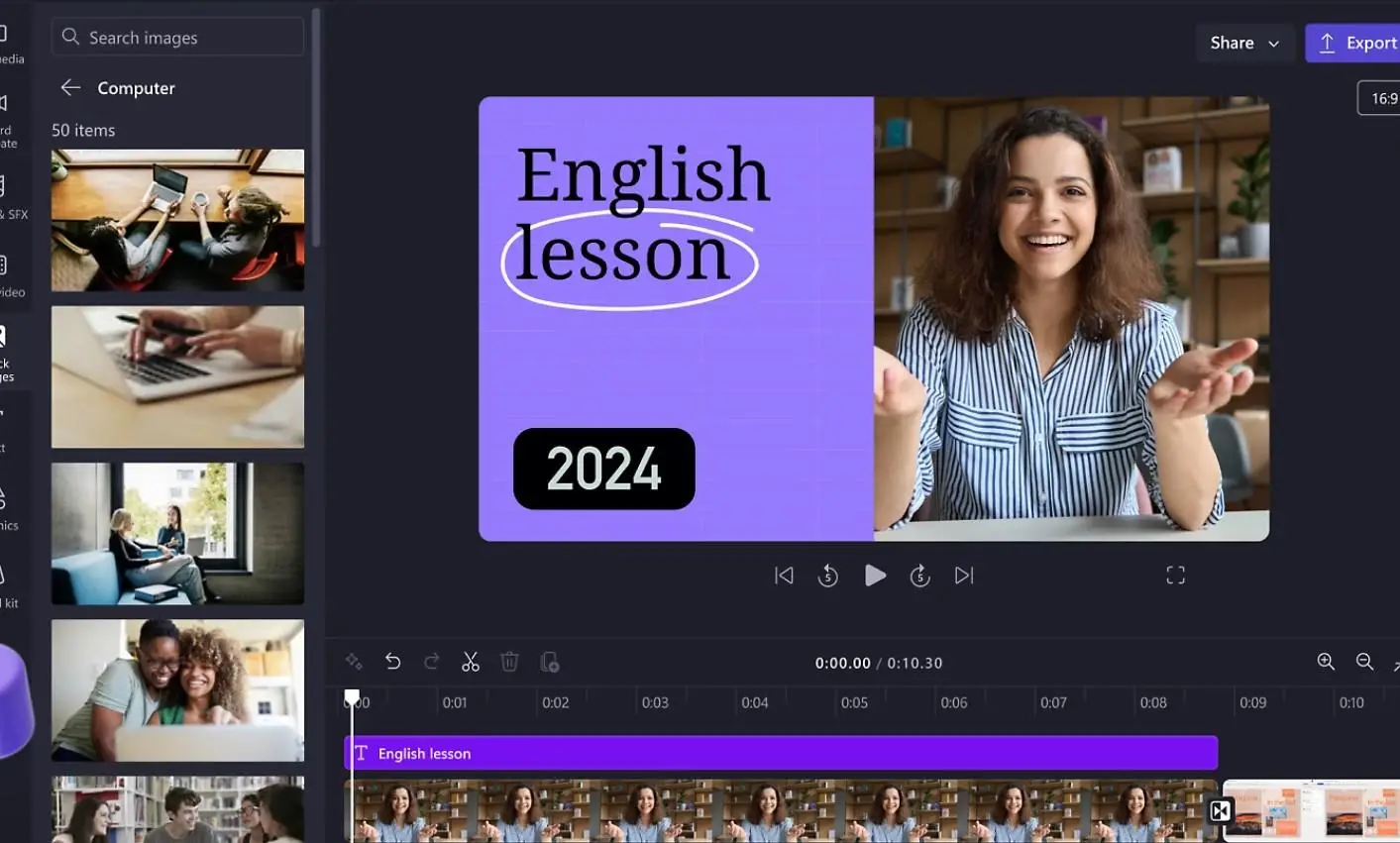Viewport: 1400px width, 843px height.
Task: Play the video preview
Action: coord(875,576)
